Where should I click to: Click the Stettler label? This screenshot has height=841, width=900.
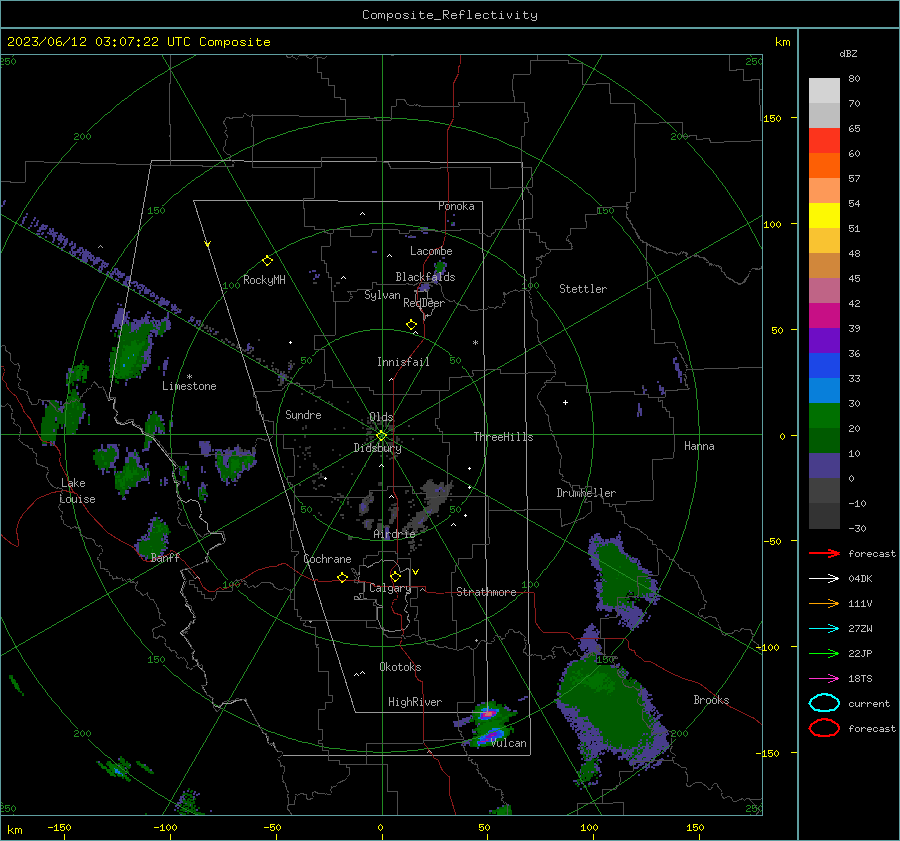coord(583,289)
